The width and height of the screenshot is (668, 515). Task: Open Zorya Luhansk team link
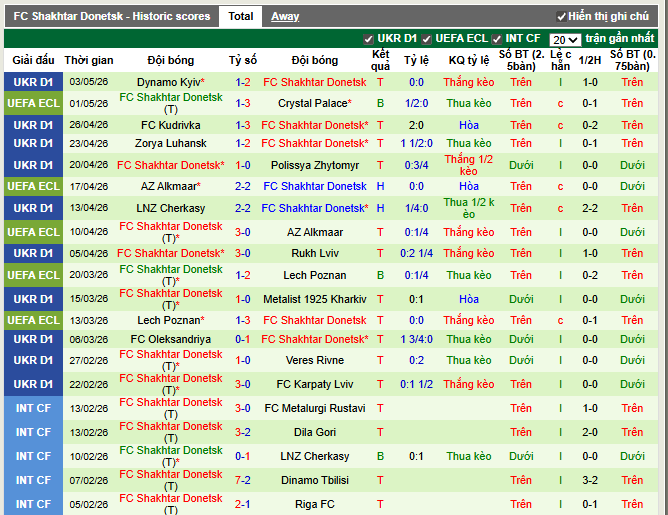170,143
